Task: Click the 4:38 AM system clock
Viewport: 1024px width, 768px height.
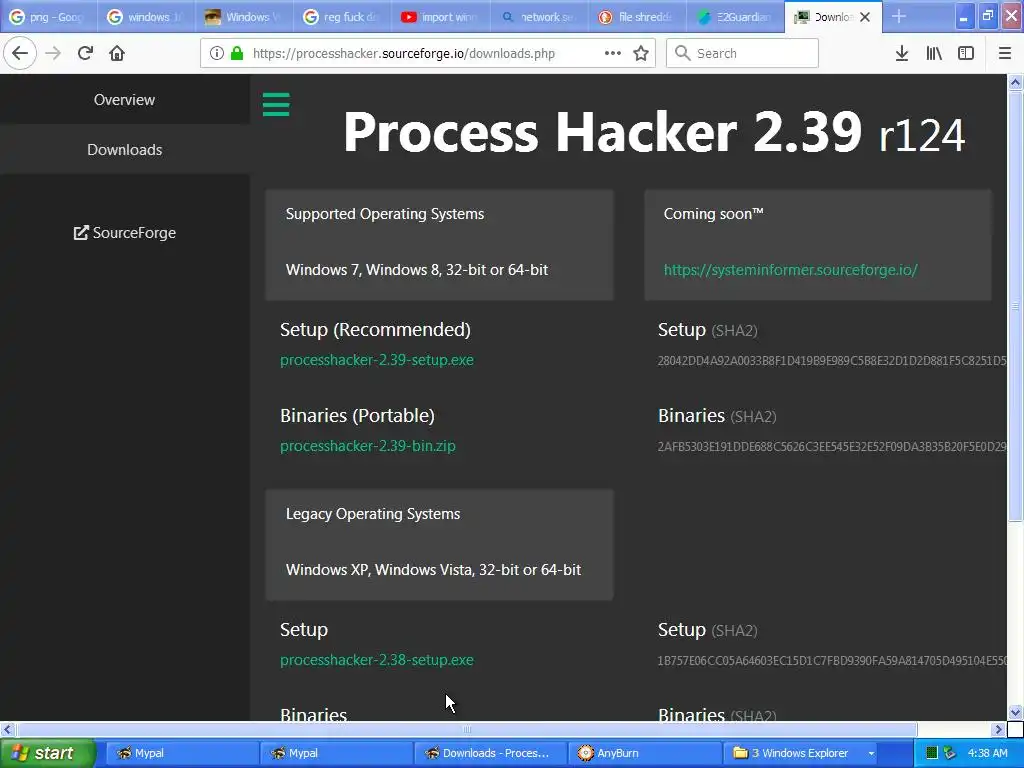Action: point(987,753)
